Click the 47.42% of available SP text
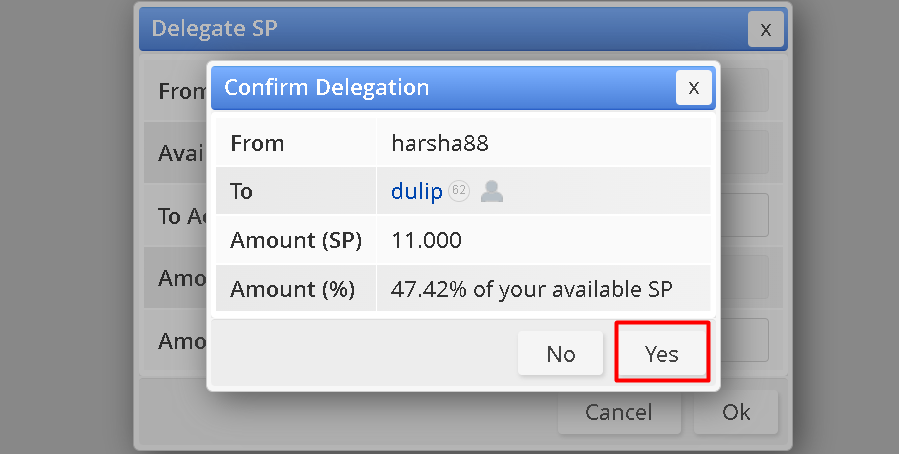This screenshot has height=454, width=899. [531, 289]
